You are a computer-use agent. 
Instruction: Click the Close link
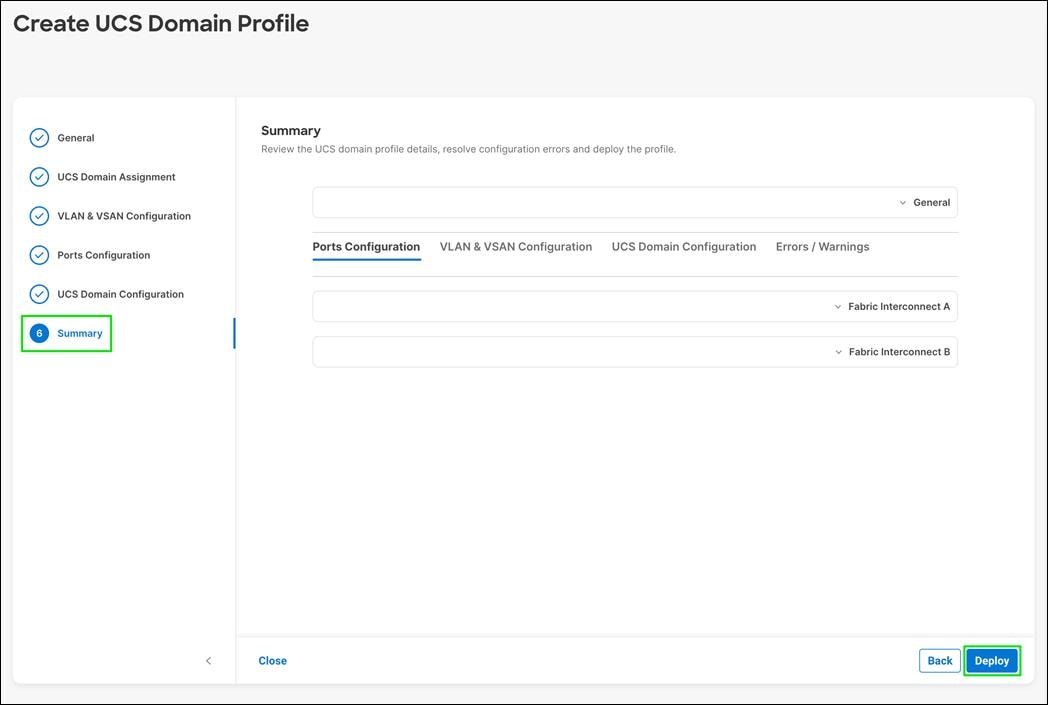coord(272,660)
